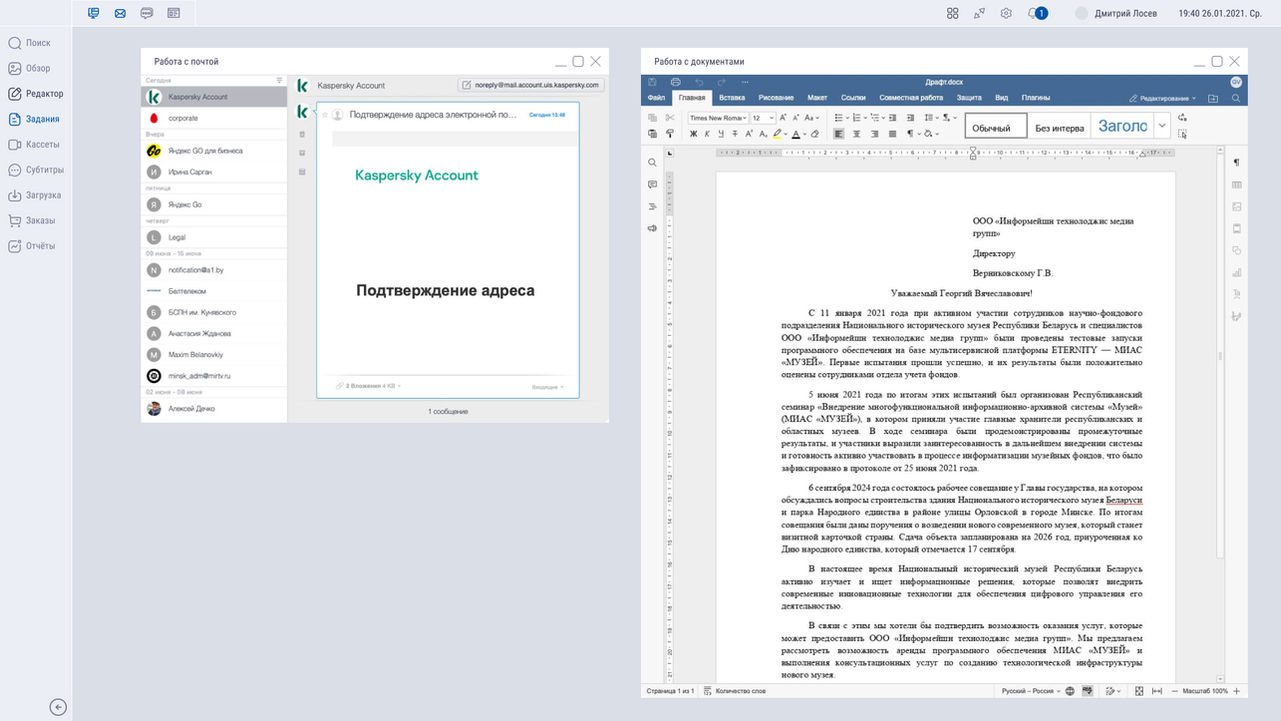1281x721 pixels.
Task: Zoom in with the plus button in status bar
Action: click(x=1237, y=691)
